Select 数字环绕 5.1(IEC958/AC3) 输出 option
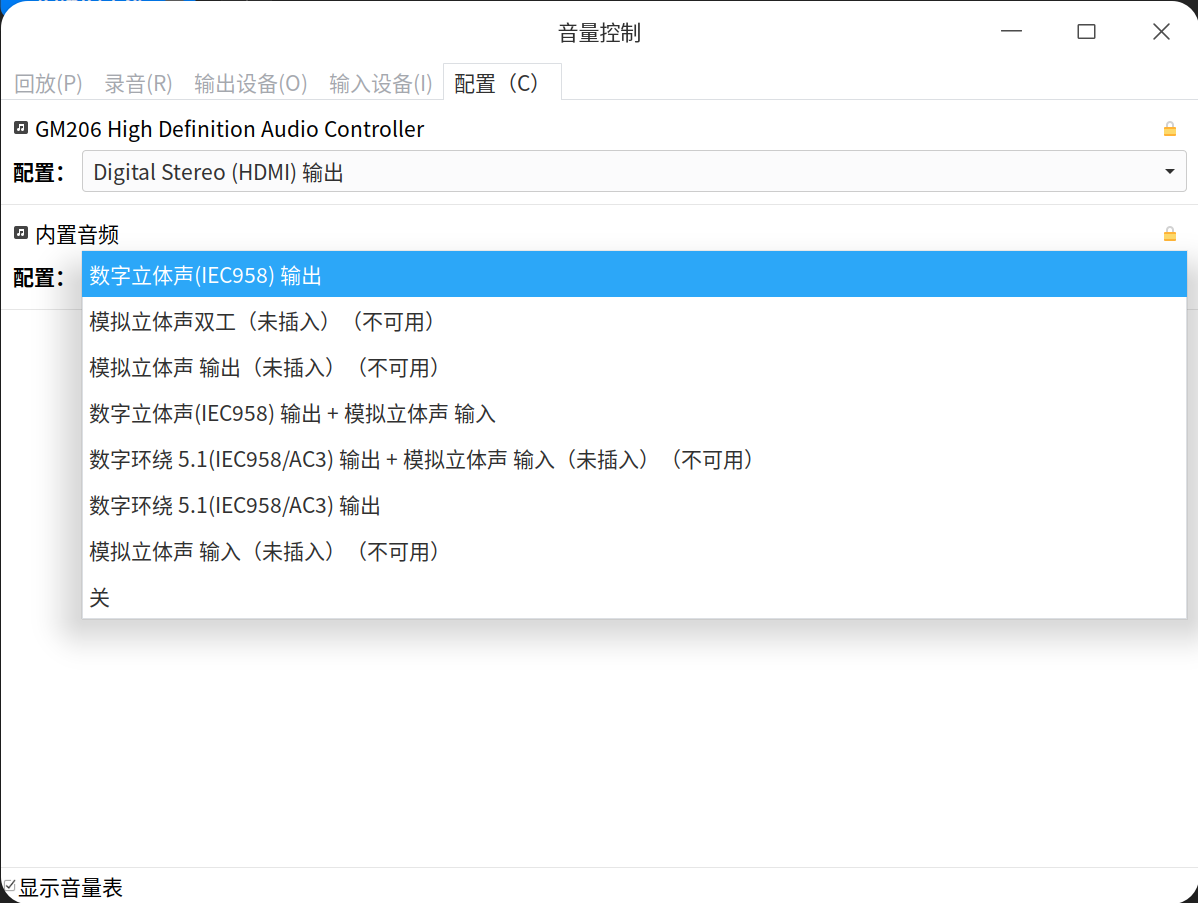 [x=634, y=505]
